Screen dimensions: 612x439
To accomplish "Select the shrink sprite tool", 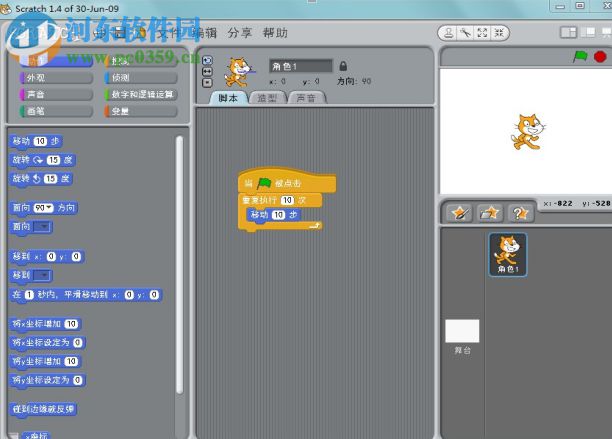I will [499, 33].
